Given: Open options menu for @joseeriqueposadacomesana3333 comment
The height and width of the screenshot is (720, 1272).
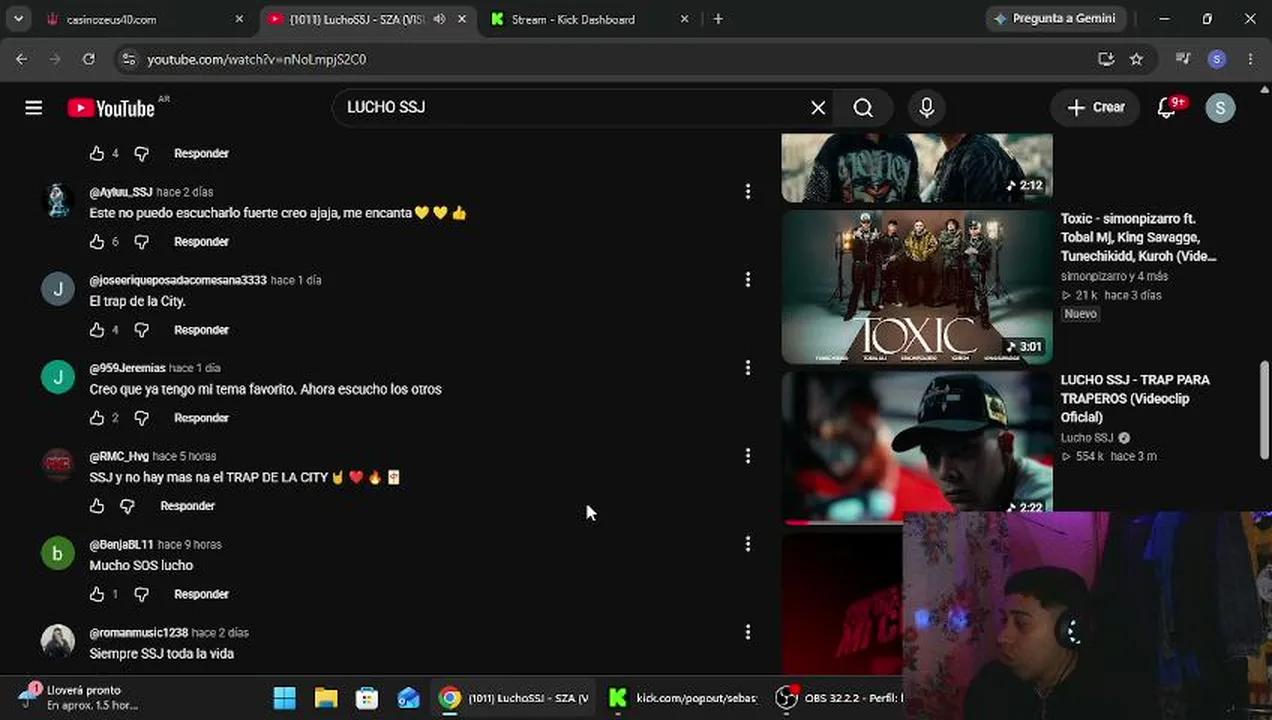Looking at the screenshot, I should click(x=748, y=280).
